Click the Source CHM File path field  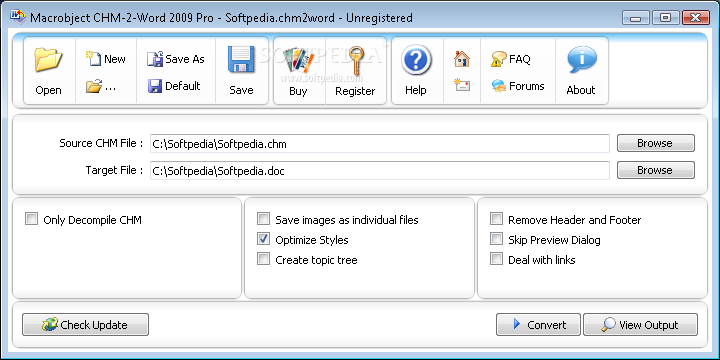tap(380, 144)
